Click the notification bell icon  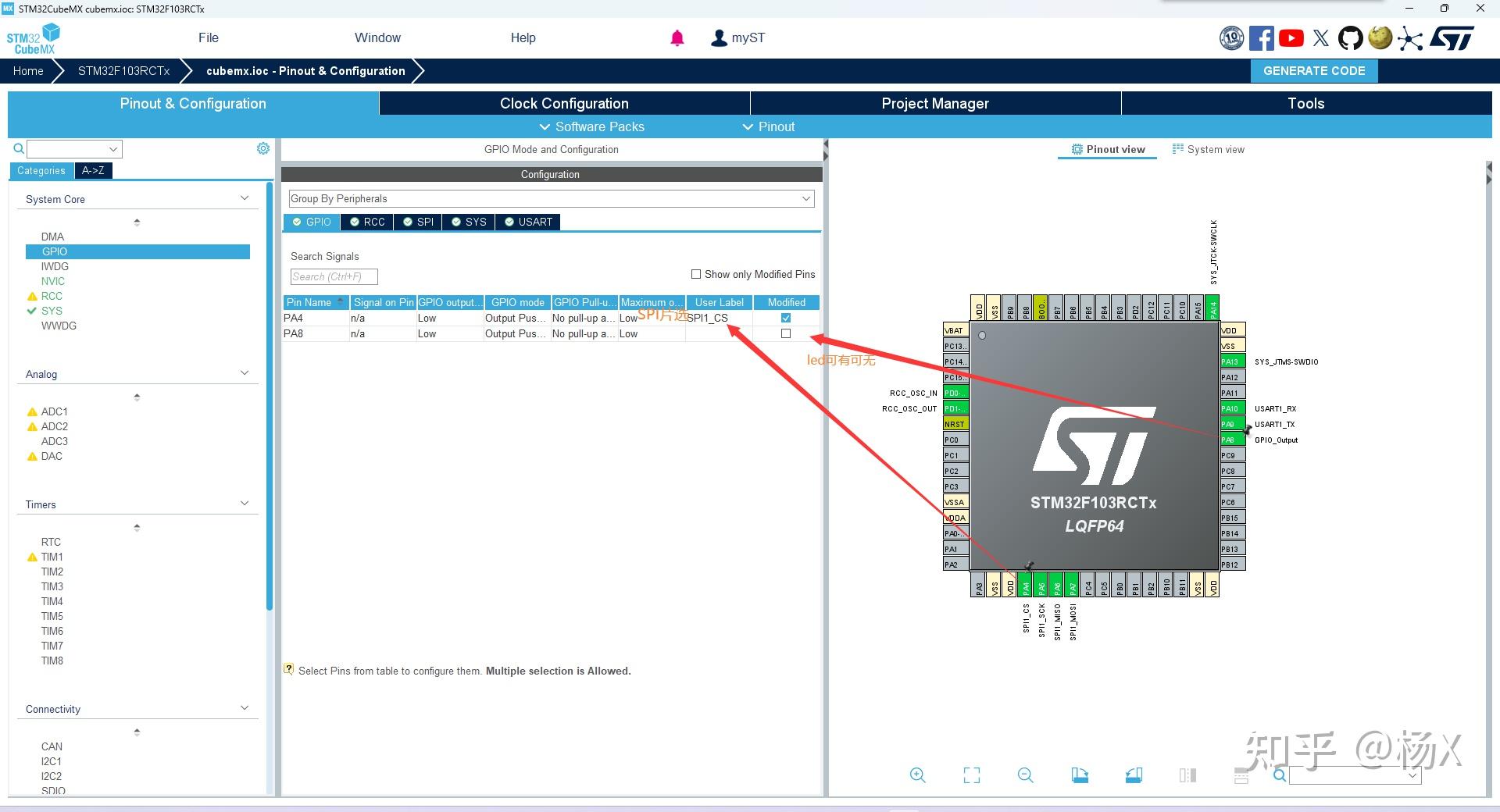pos(677,38)
